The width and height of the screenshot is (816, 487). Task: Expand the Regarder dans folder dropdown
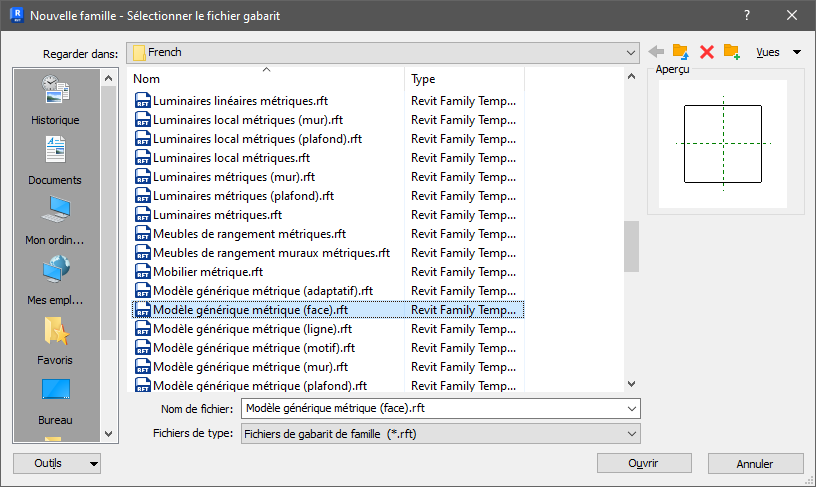tap(631, 53)
